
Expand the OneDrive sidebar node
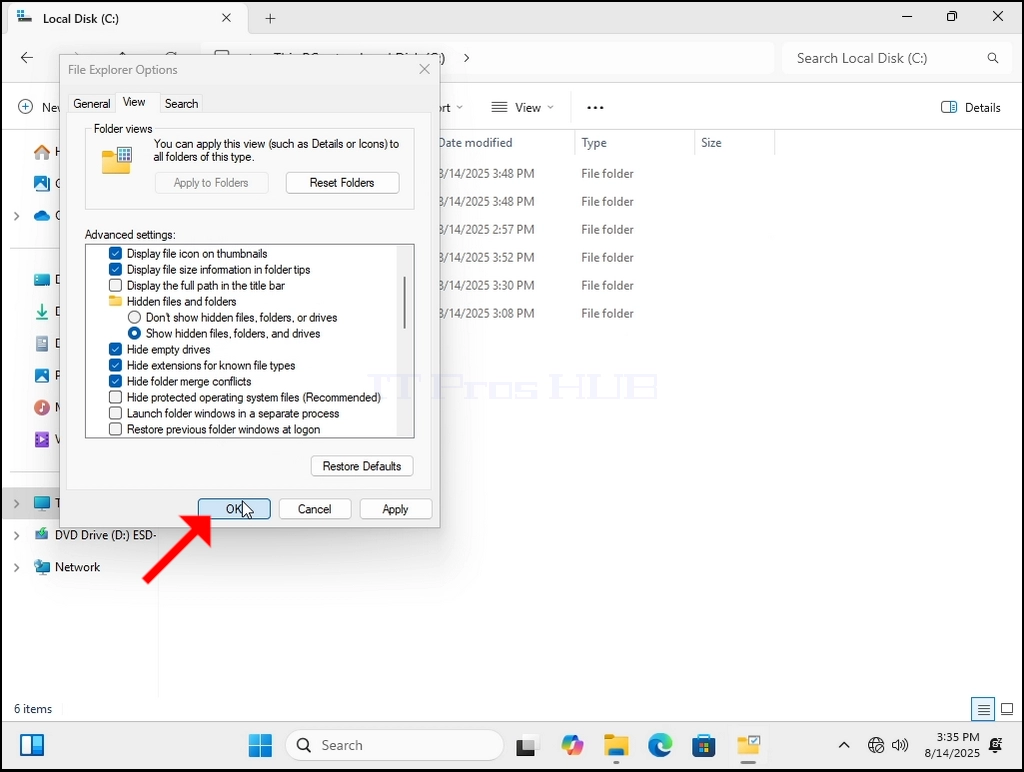[x=16, y=216]
